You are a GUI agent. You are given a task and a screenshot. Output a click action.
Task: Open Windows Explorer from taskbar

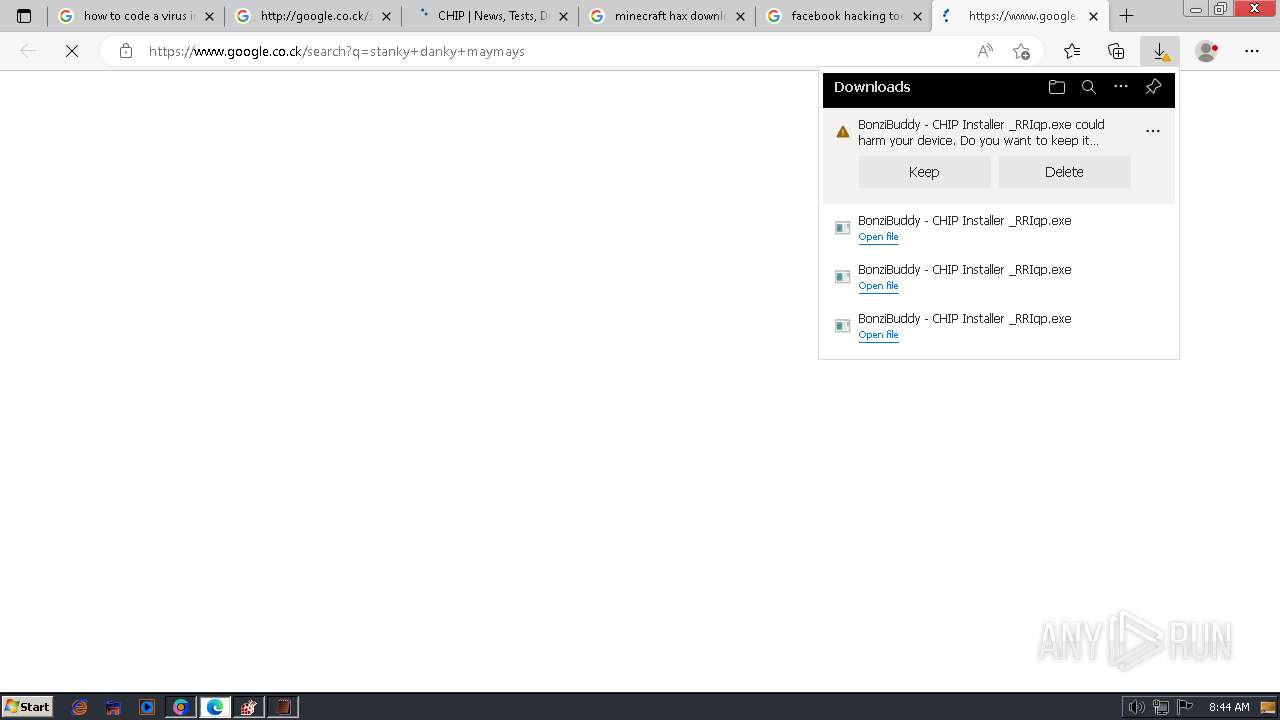(113, 707)
